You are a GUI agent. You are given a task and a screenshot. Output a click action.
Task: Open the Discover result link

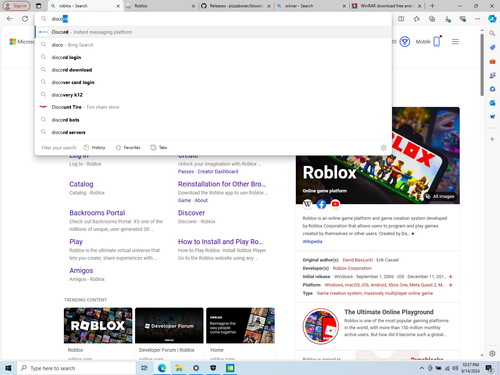tap(191, 213)
